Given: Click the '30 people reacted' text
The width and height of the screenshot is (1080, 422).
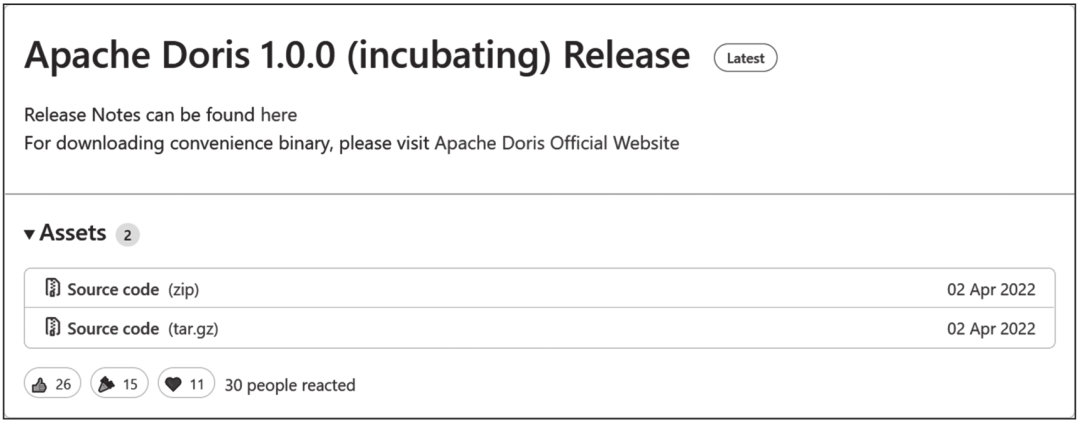Looking at the screenshot, I should coord(290,385).
